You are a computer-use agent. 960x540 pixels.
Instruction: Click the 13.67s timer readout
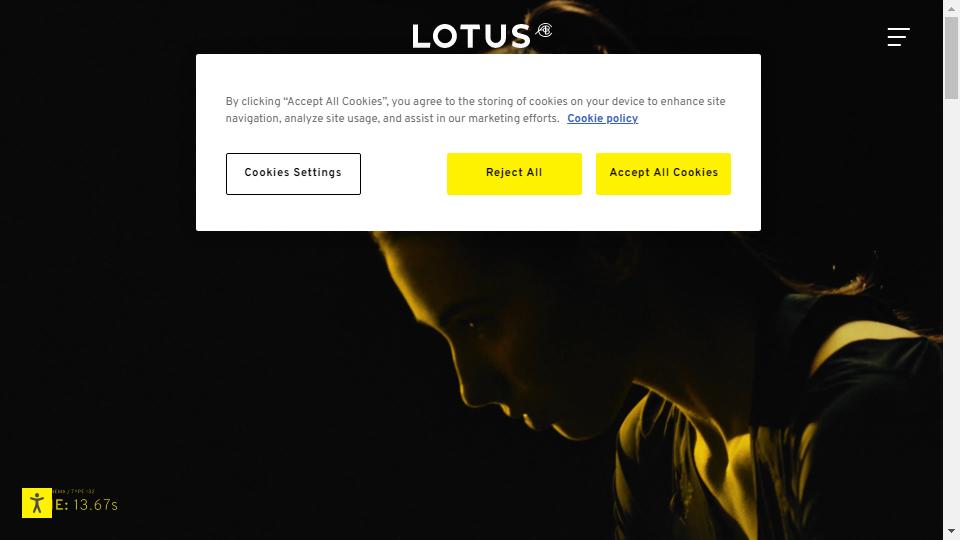(x=96, y=506)
